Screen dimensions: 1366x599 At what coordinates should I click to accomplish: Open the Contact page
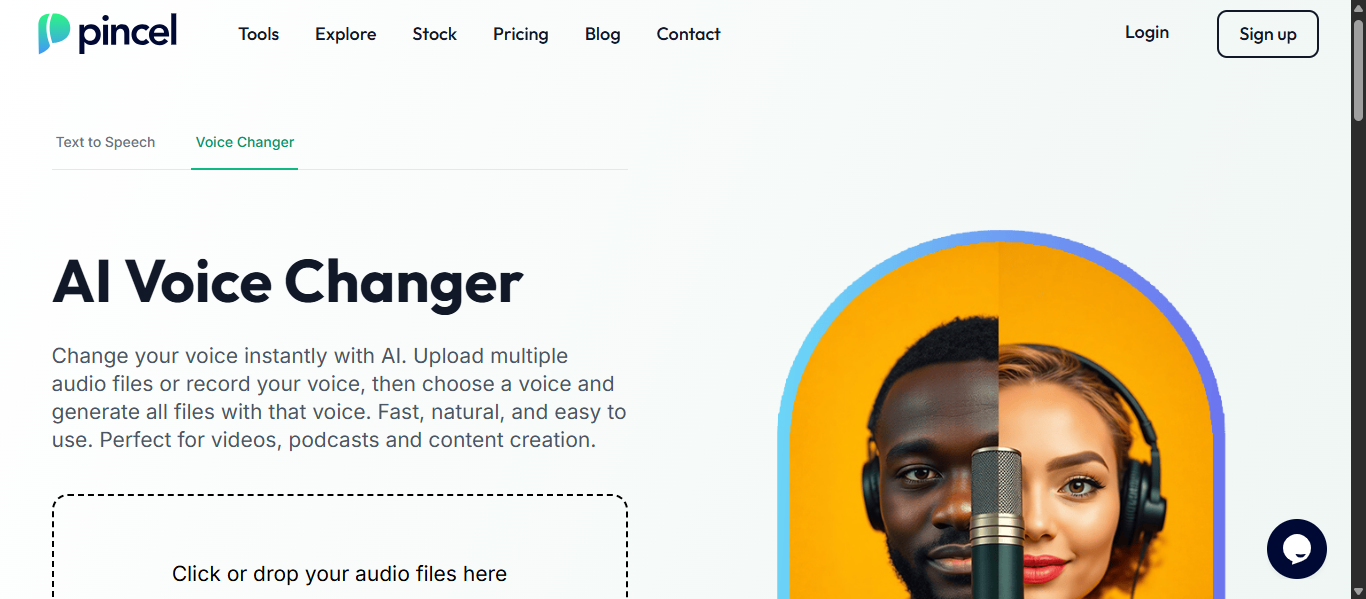click(689, 34)
